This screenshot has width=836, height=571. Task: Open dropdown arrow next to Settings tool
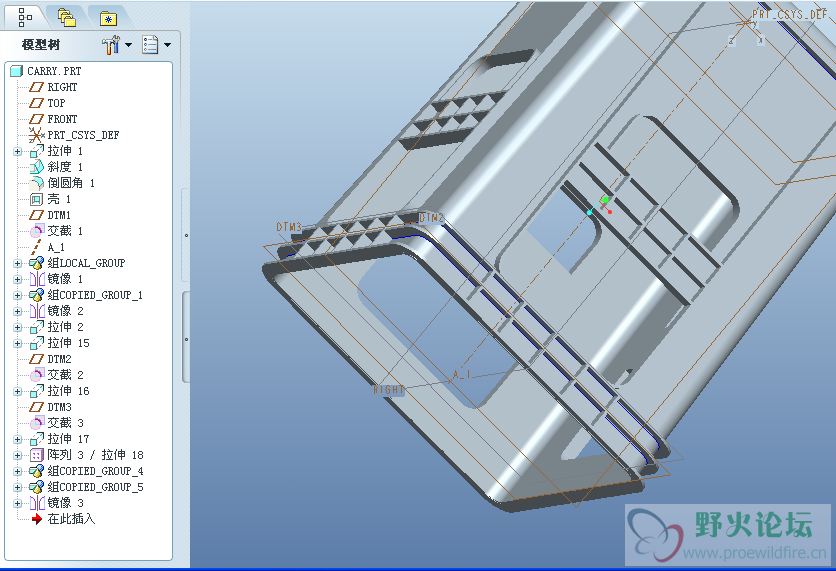pos(128,45)
